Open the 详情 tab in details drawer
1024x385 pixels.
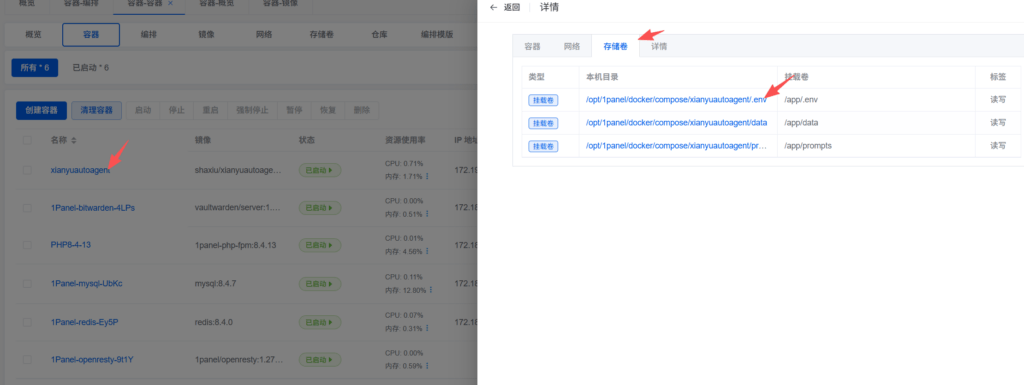659,46
